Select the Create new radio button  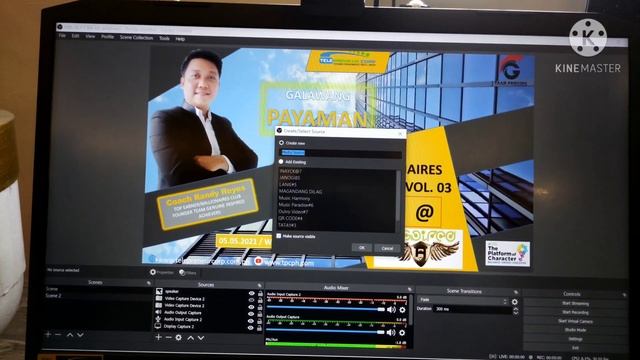click(x=281, y=143)
